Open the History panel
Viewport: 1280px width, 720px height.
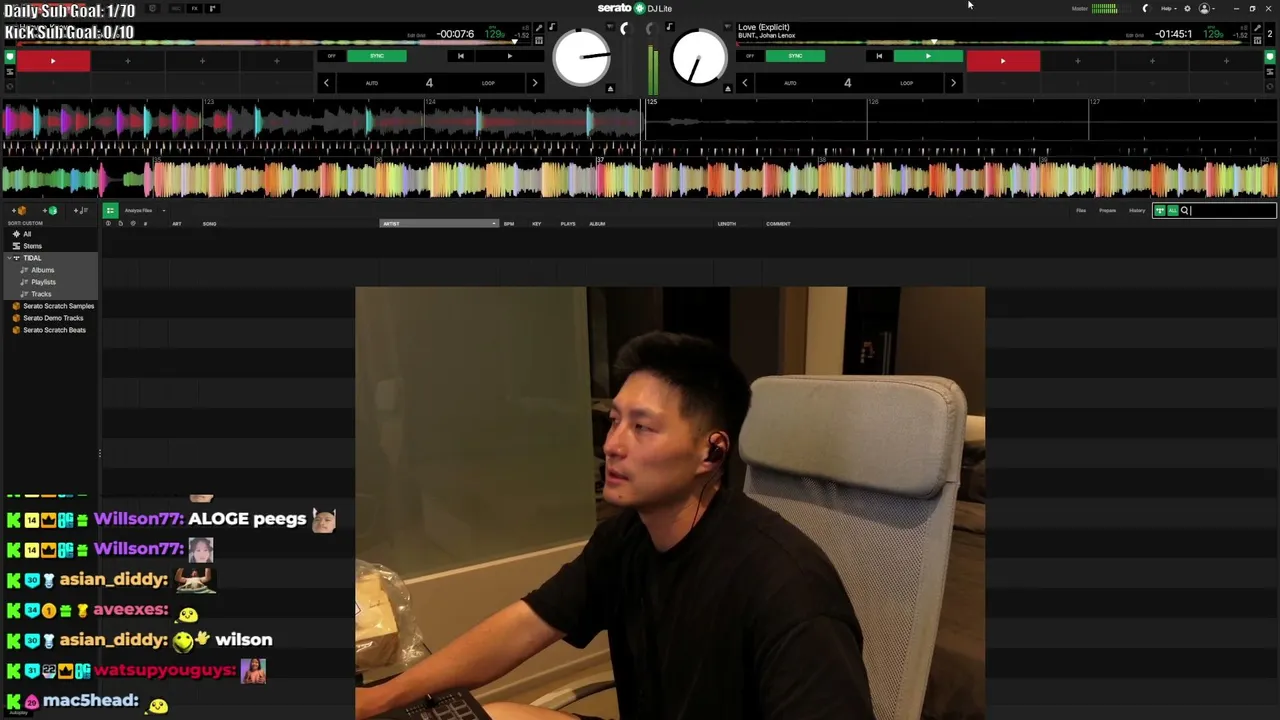point(1137,211)
